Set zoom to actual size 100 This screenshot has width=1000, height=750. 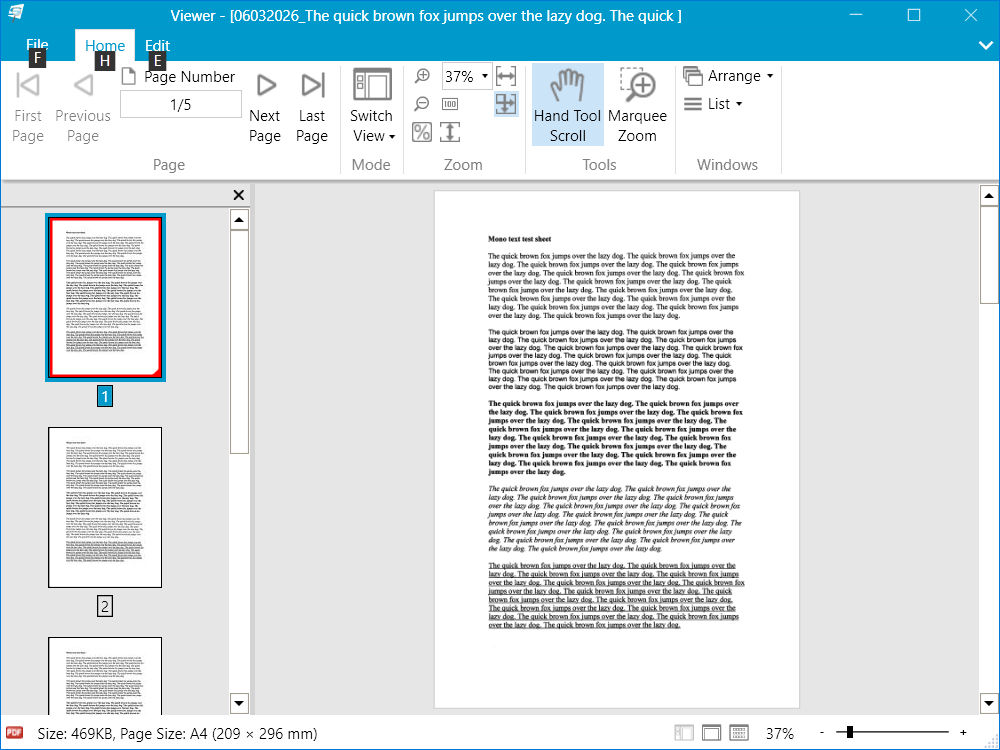coord(450,104)
